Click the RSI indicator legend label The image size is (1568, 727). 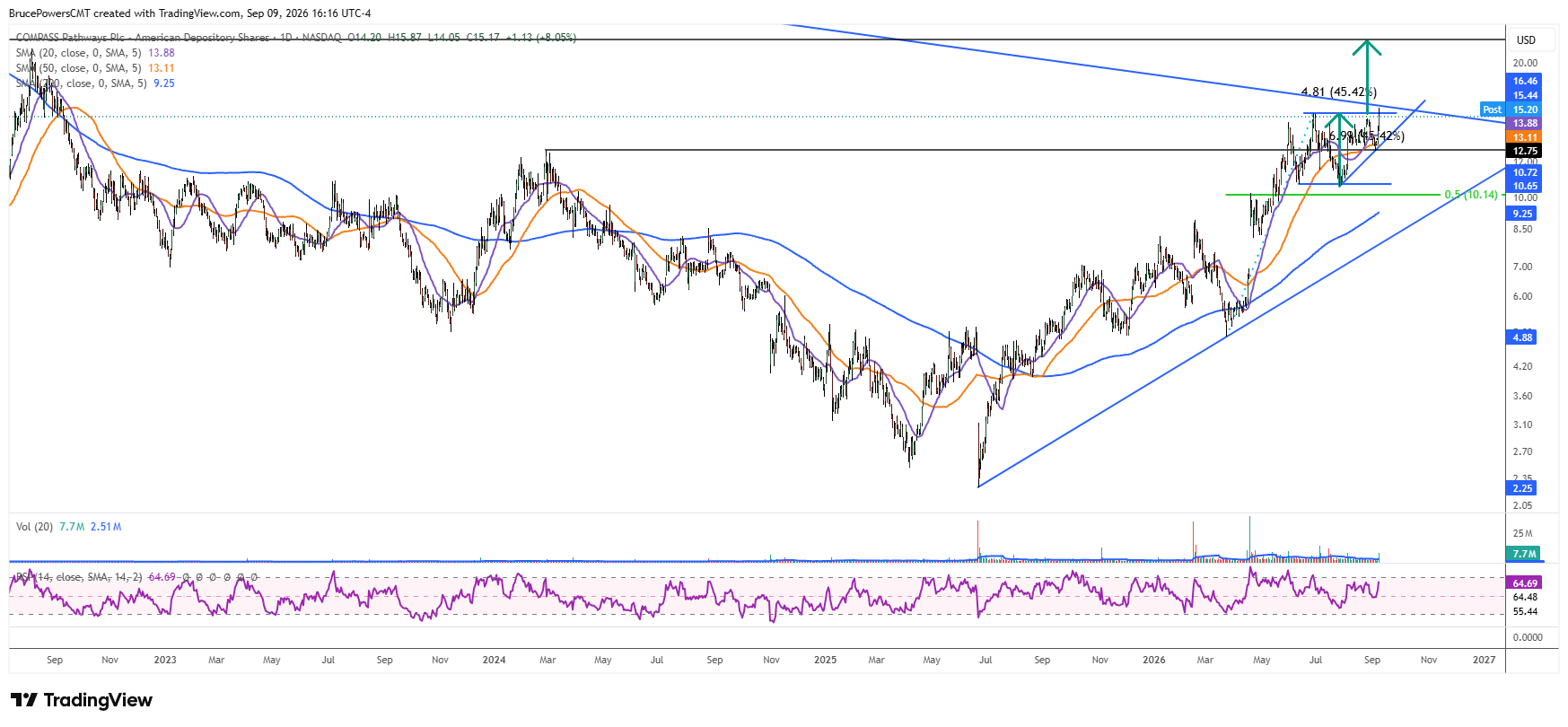point(79,577)
